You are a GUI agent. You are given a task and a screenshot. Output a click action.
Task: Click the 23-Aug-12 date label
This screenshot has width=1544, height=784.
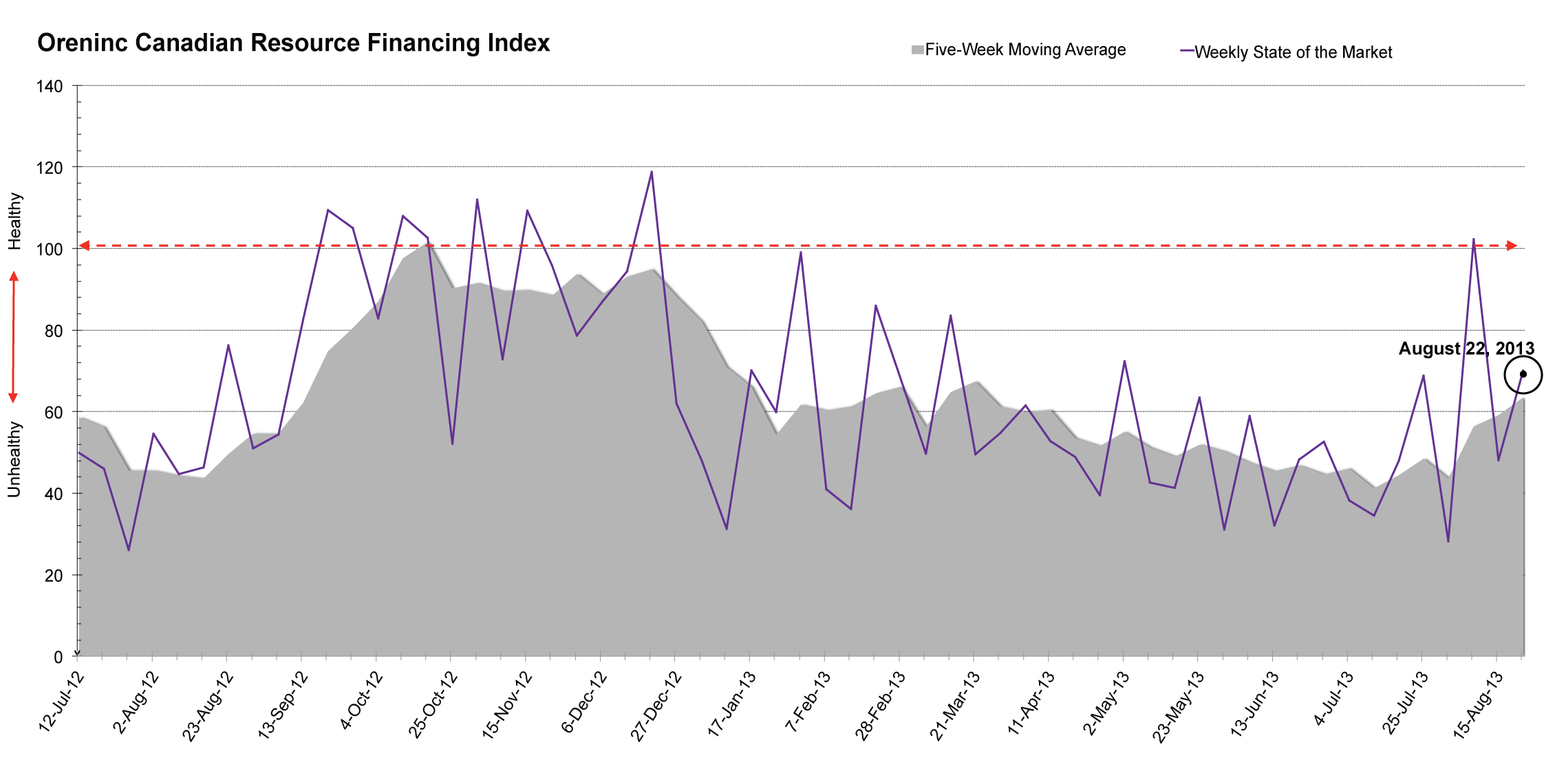pos(208,706)
